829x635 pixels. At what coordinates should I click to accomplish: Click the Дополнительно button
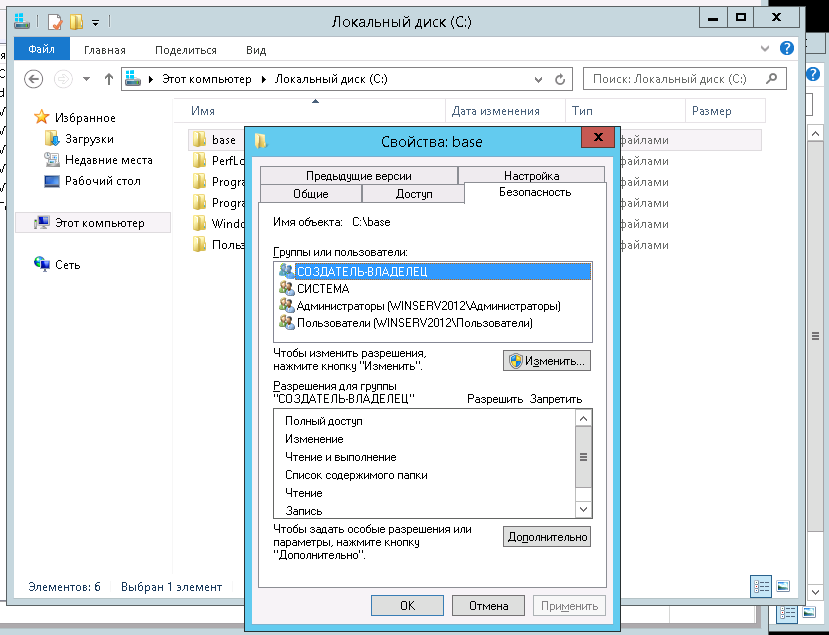tap(547, 537)
